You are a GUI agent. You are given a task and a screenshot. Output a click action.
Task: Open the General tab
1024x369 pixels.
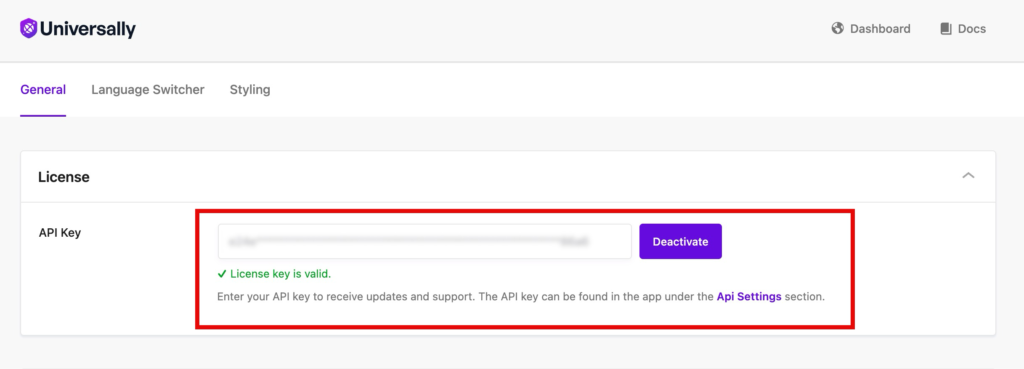point(43,89)
